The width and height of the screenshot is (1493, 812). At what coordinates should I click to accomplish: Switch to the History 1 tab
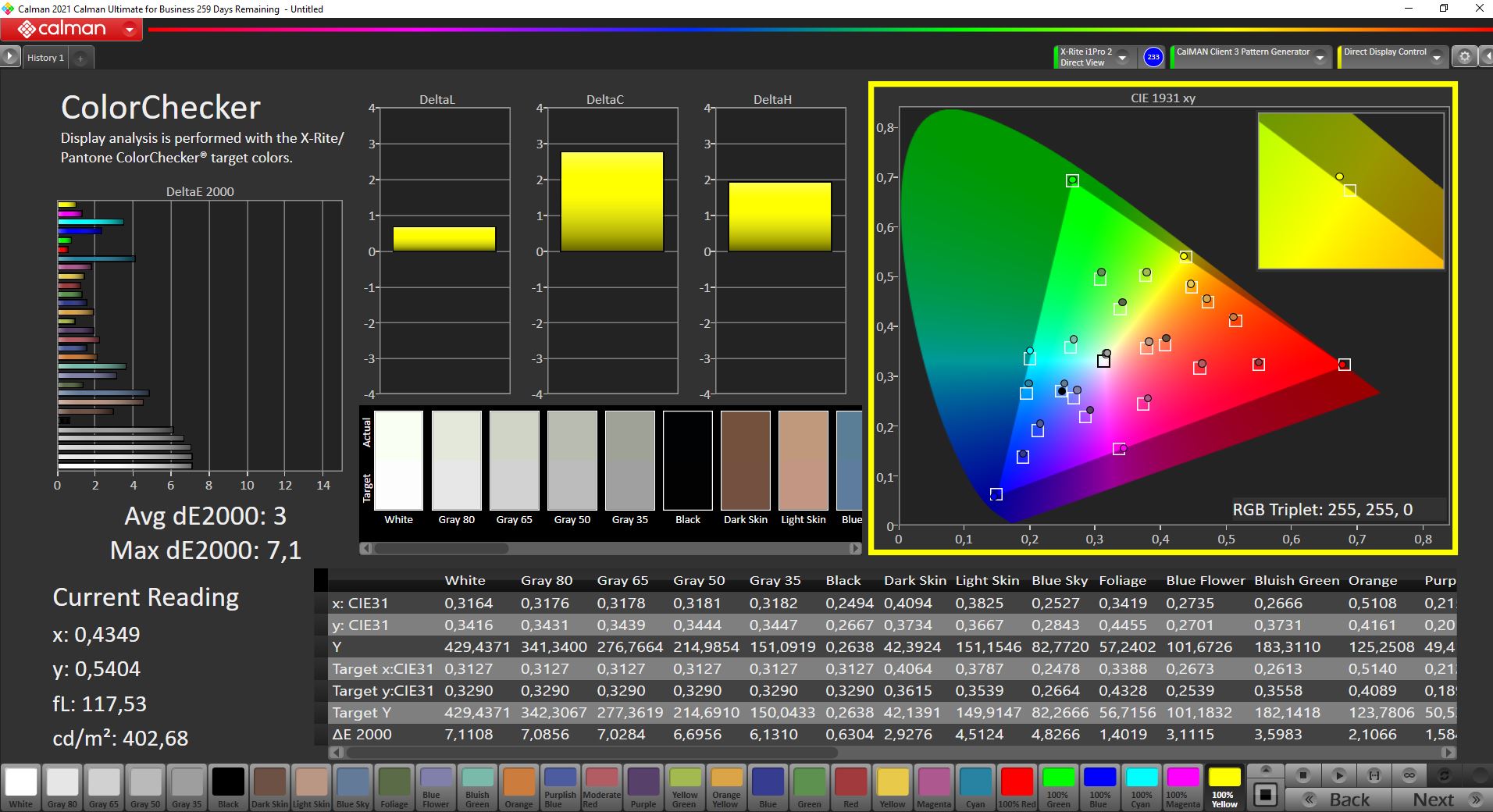[x=45, y=58]
